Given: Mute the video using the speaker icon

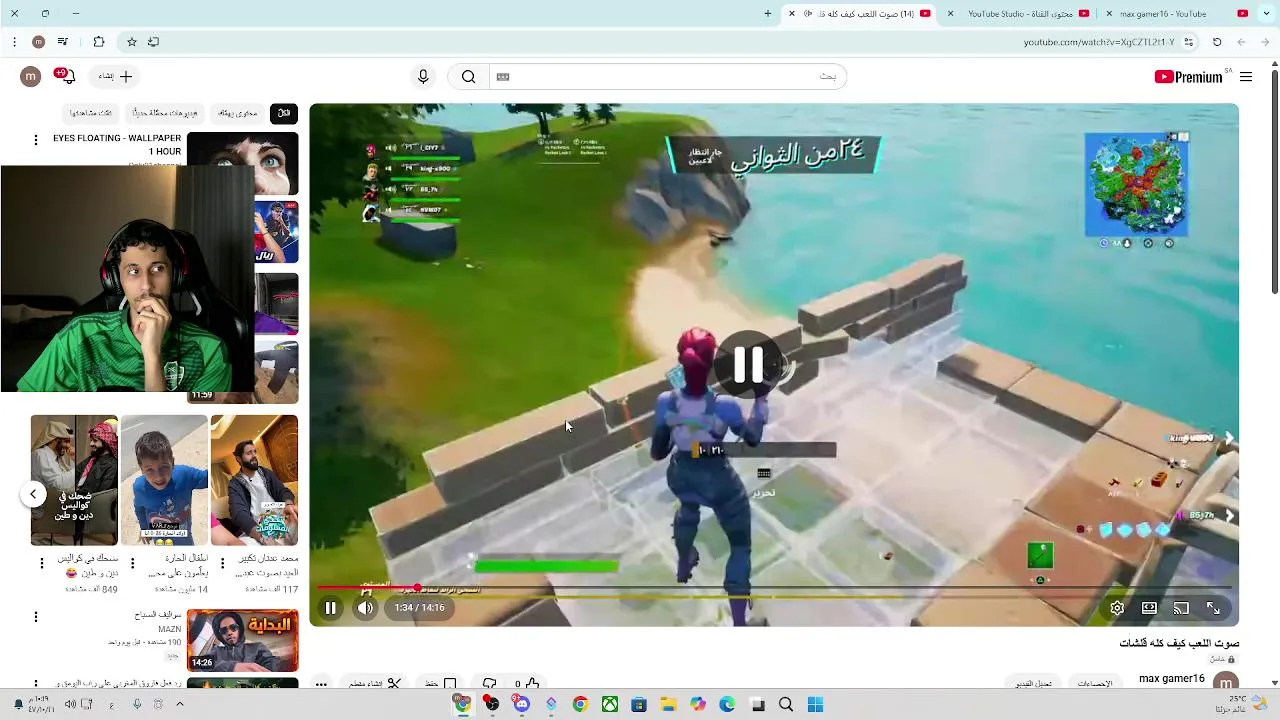Looking at the screenshot, I should pos(365,608).
